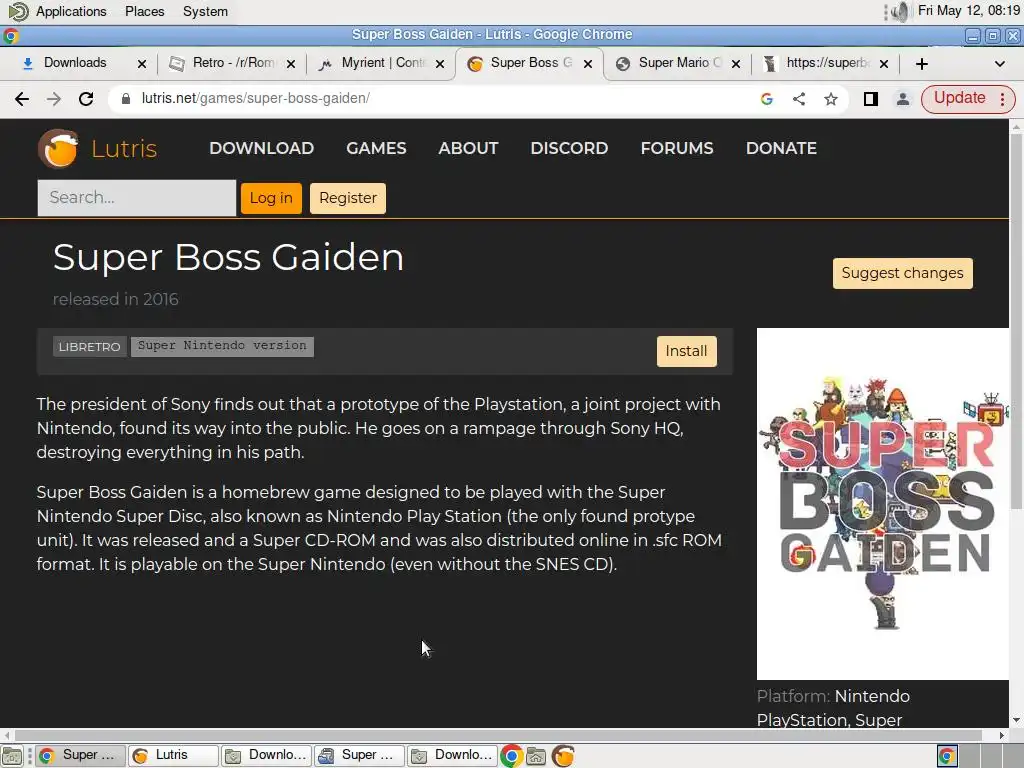Launch Chrome from taskbar launcher icon
The width and height of the screenshot is (1024, 768).
511,756
